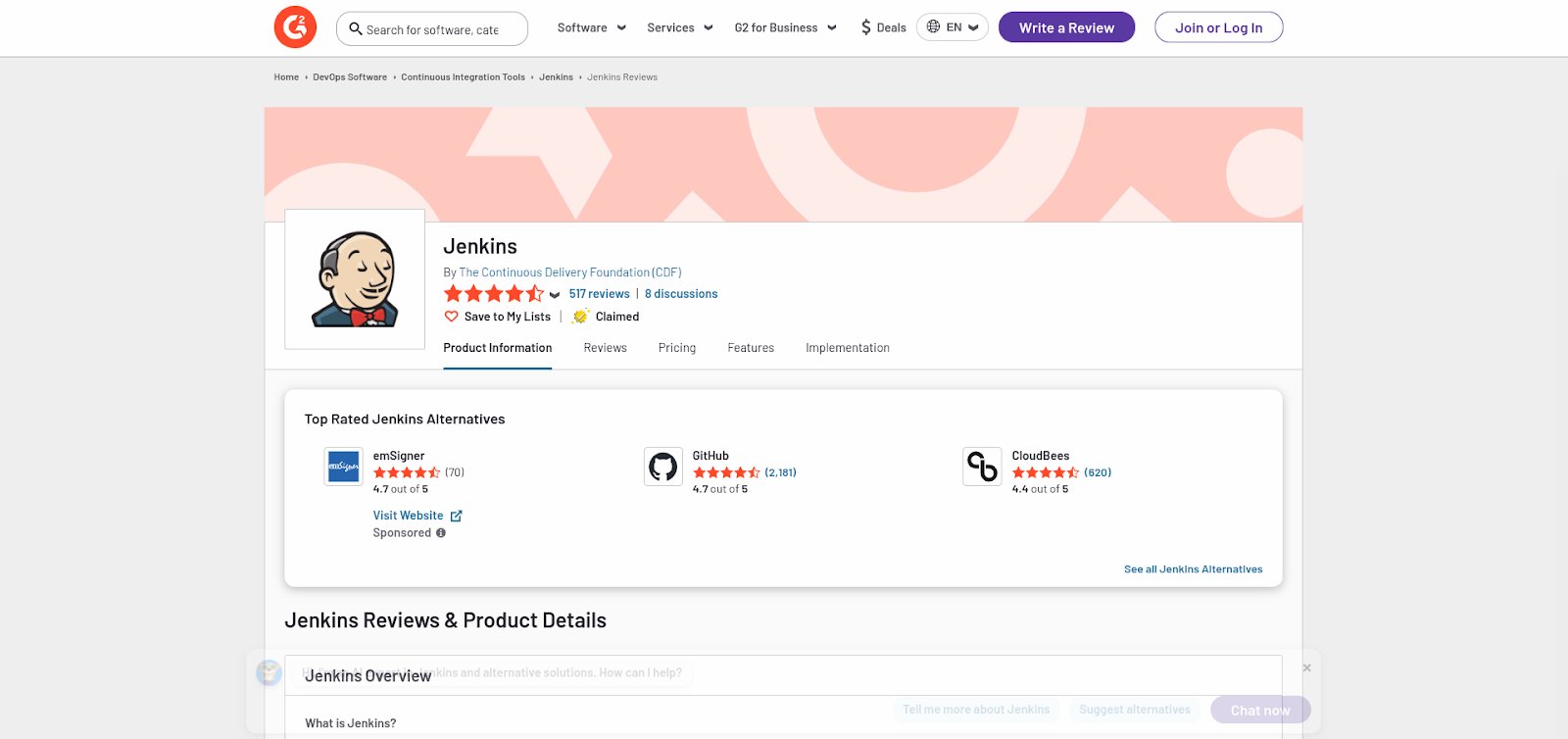Close the chat popup

1306,667
